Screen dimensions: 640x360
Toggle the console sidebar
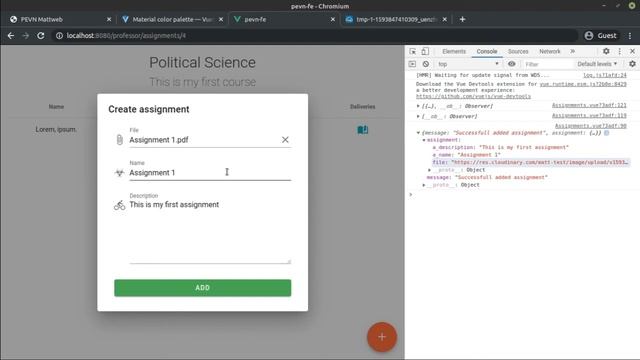coord(412,64)
